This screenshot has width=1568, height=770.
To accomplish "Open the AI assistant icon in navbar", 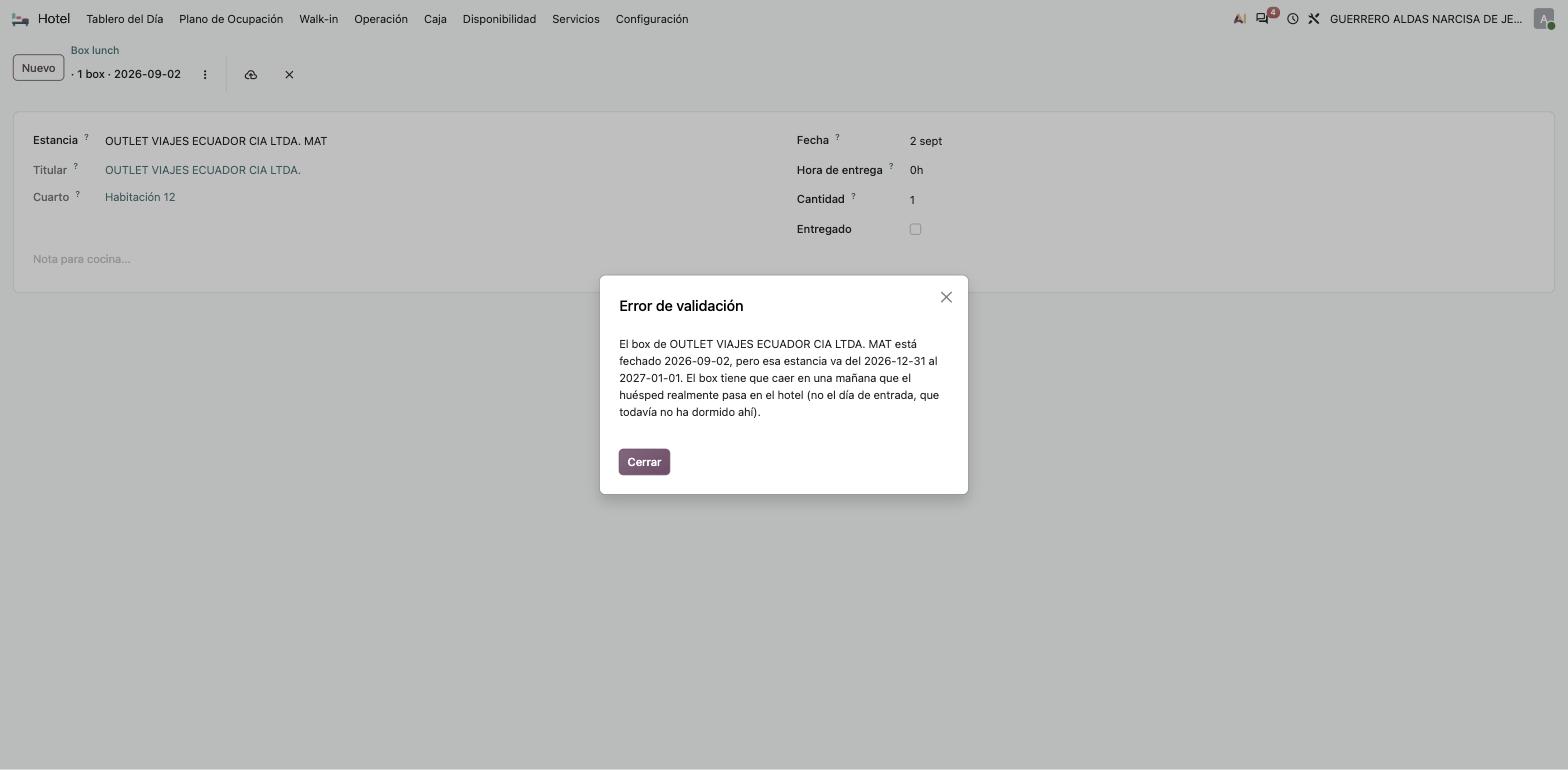I will click(1240, 19).
